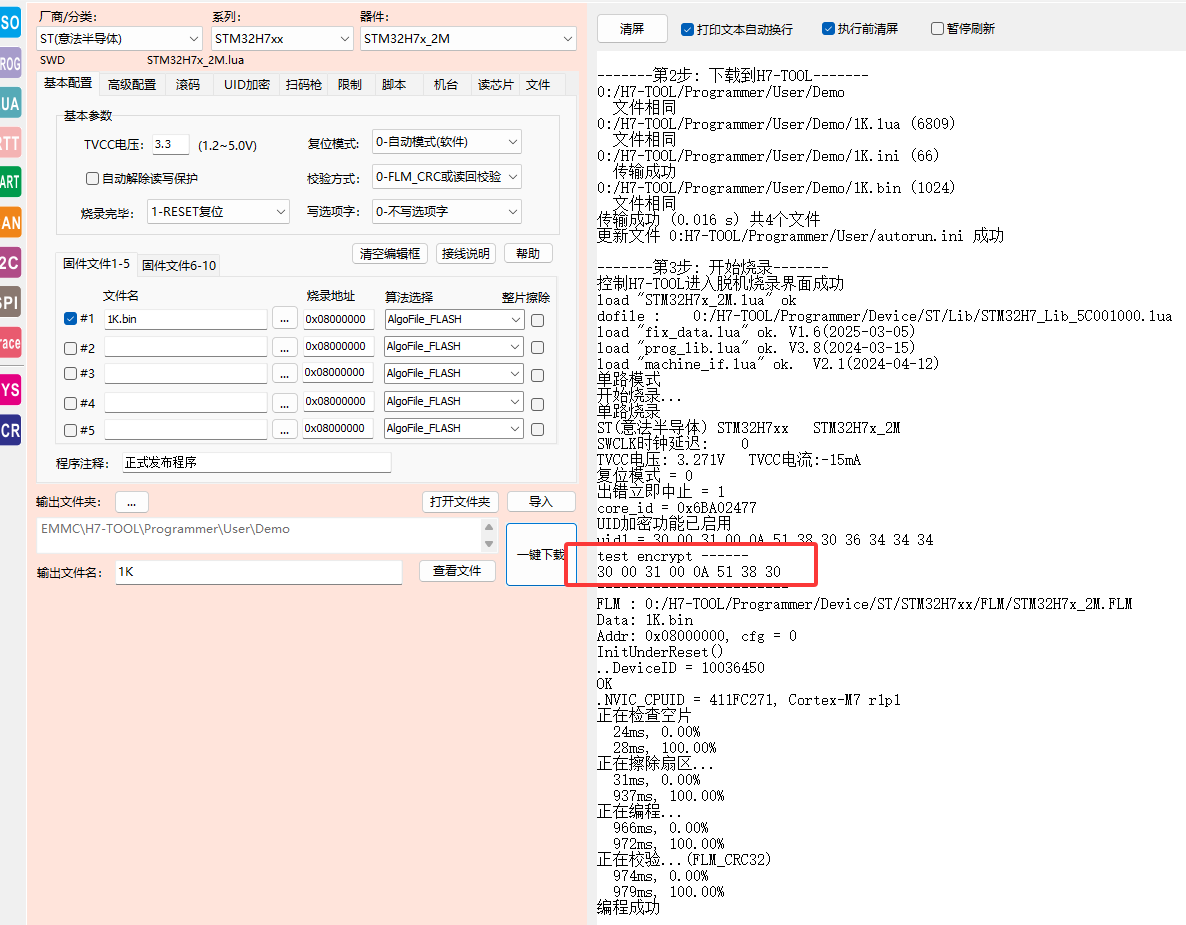Switch to the 高级配置 tab
Viewport: 1186px width, 925px height.
click(x=132, y=85)
